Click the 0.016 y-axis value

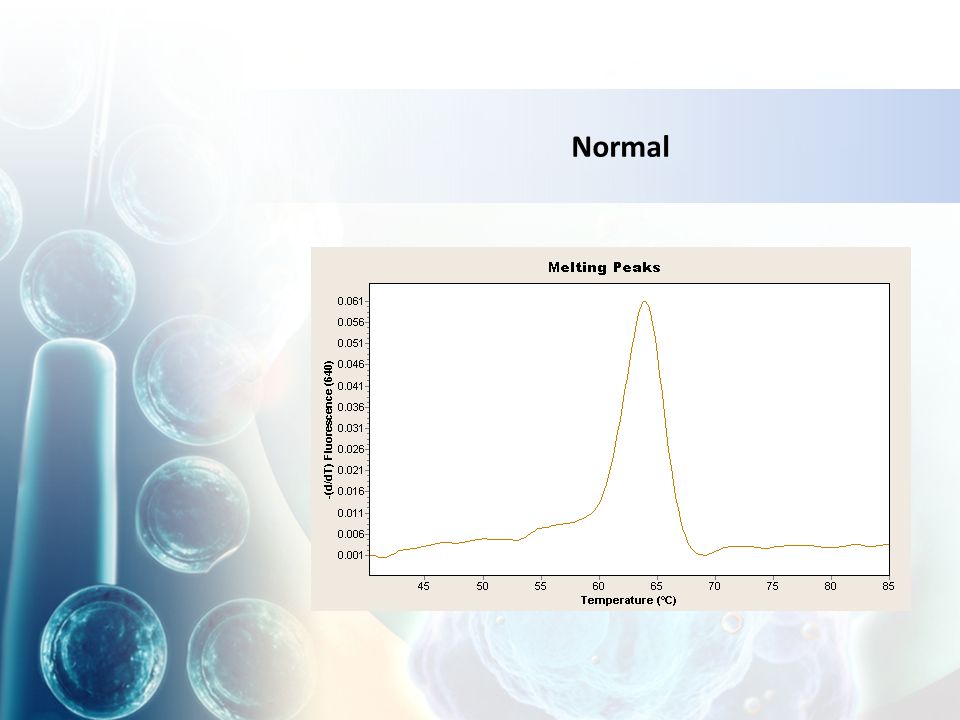(350, 492)
